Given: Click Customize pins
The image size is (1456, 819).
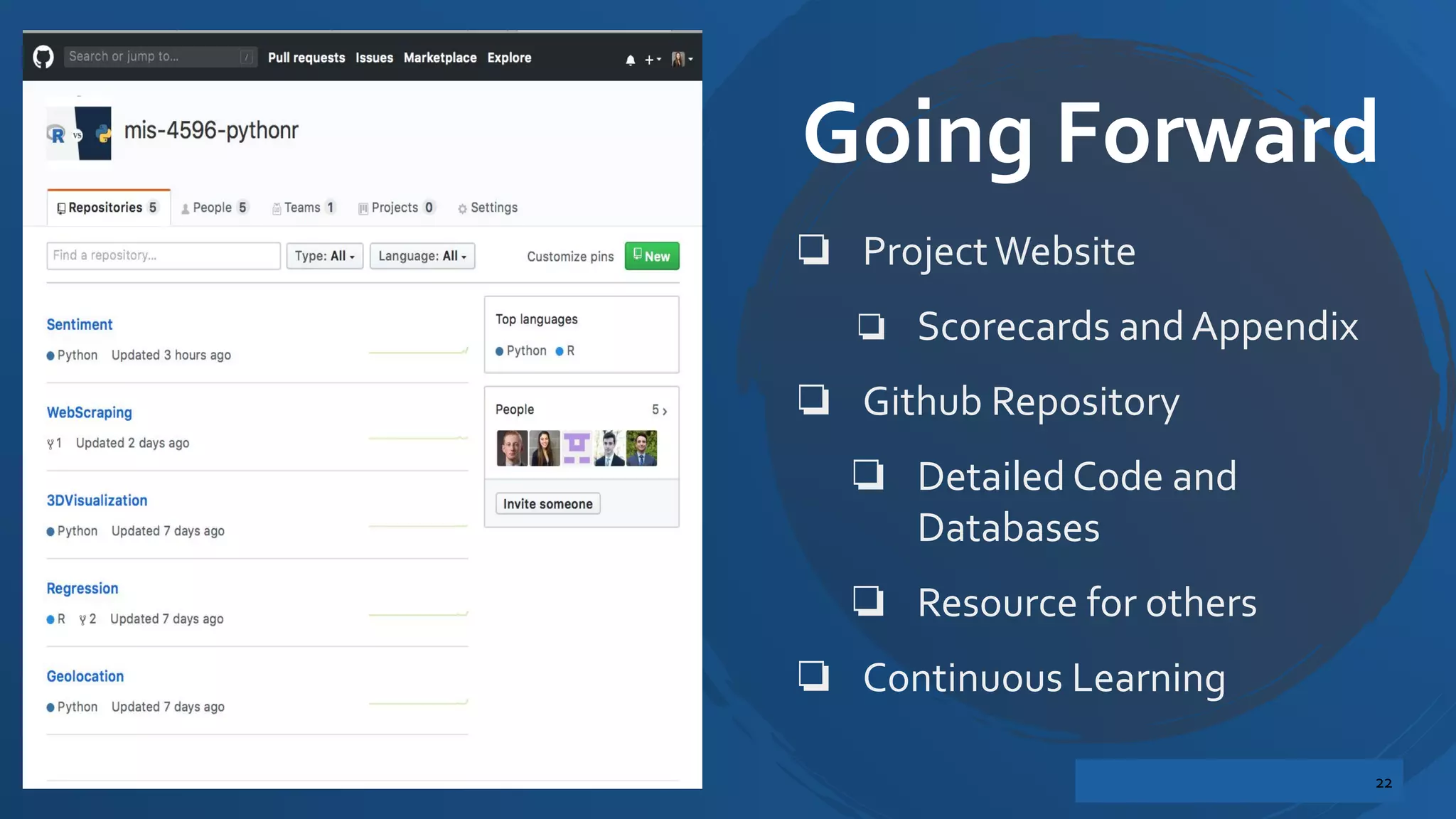Looking at the screenshot, I should [x=570, y=257].
